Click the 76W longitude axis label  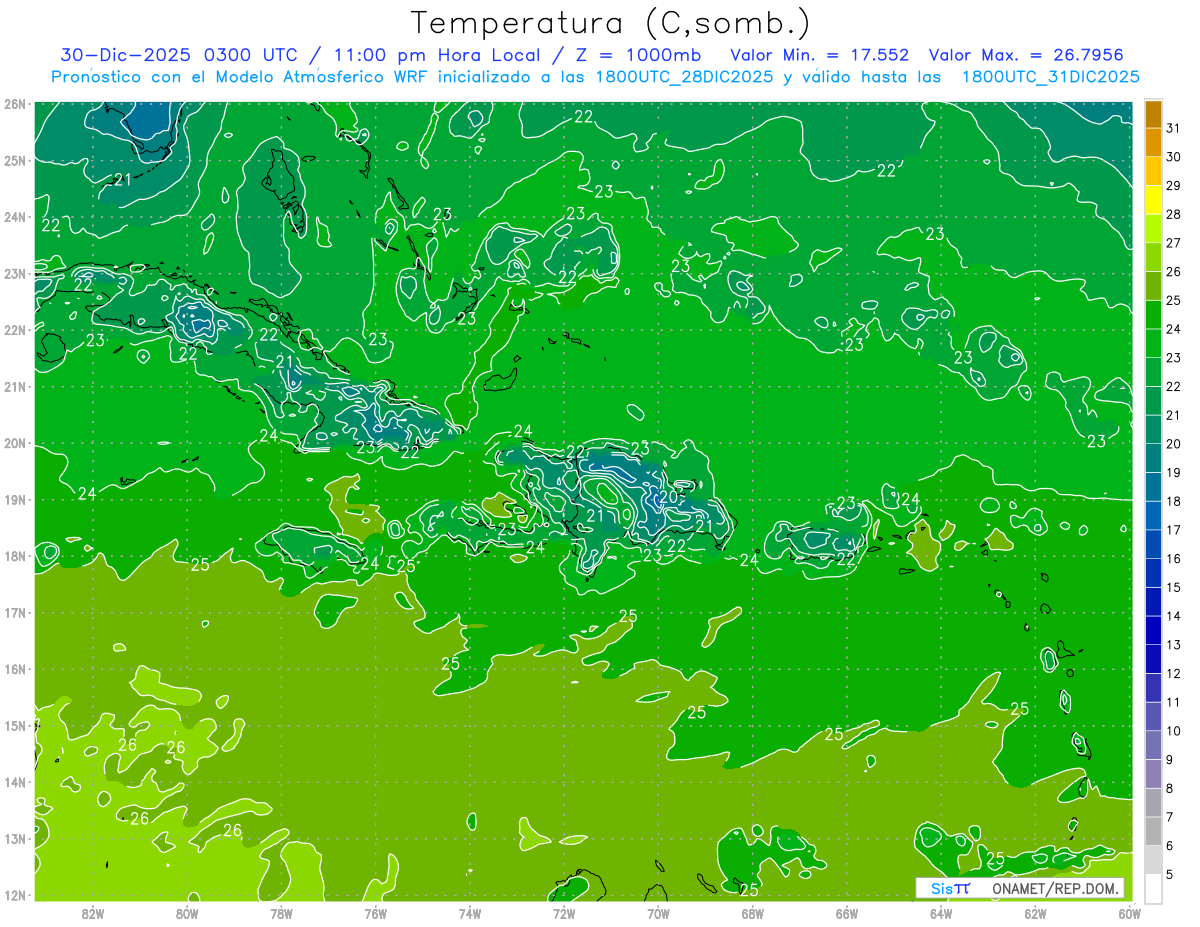coord(375,913)
